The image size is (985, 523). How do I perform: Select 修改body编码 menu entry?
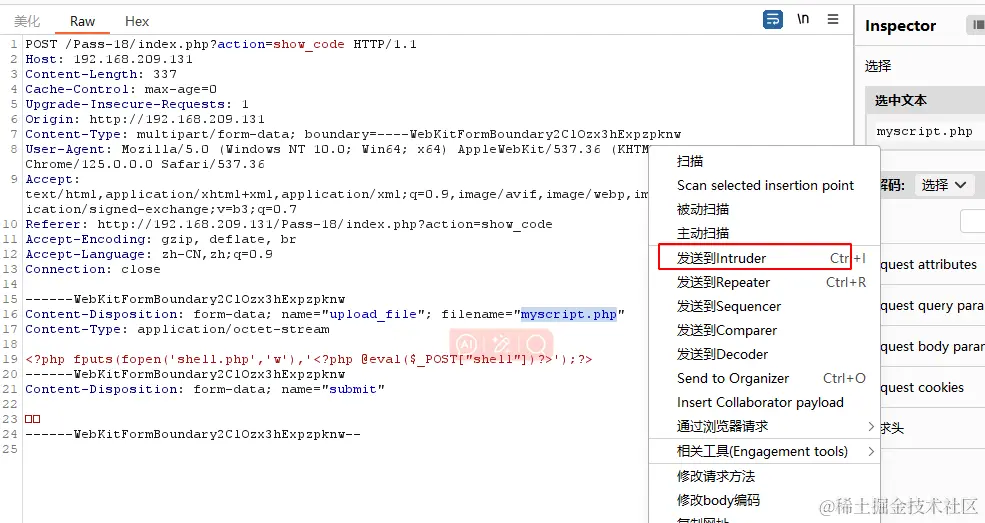click(x=765, y=500)
